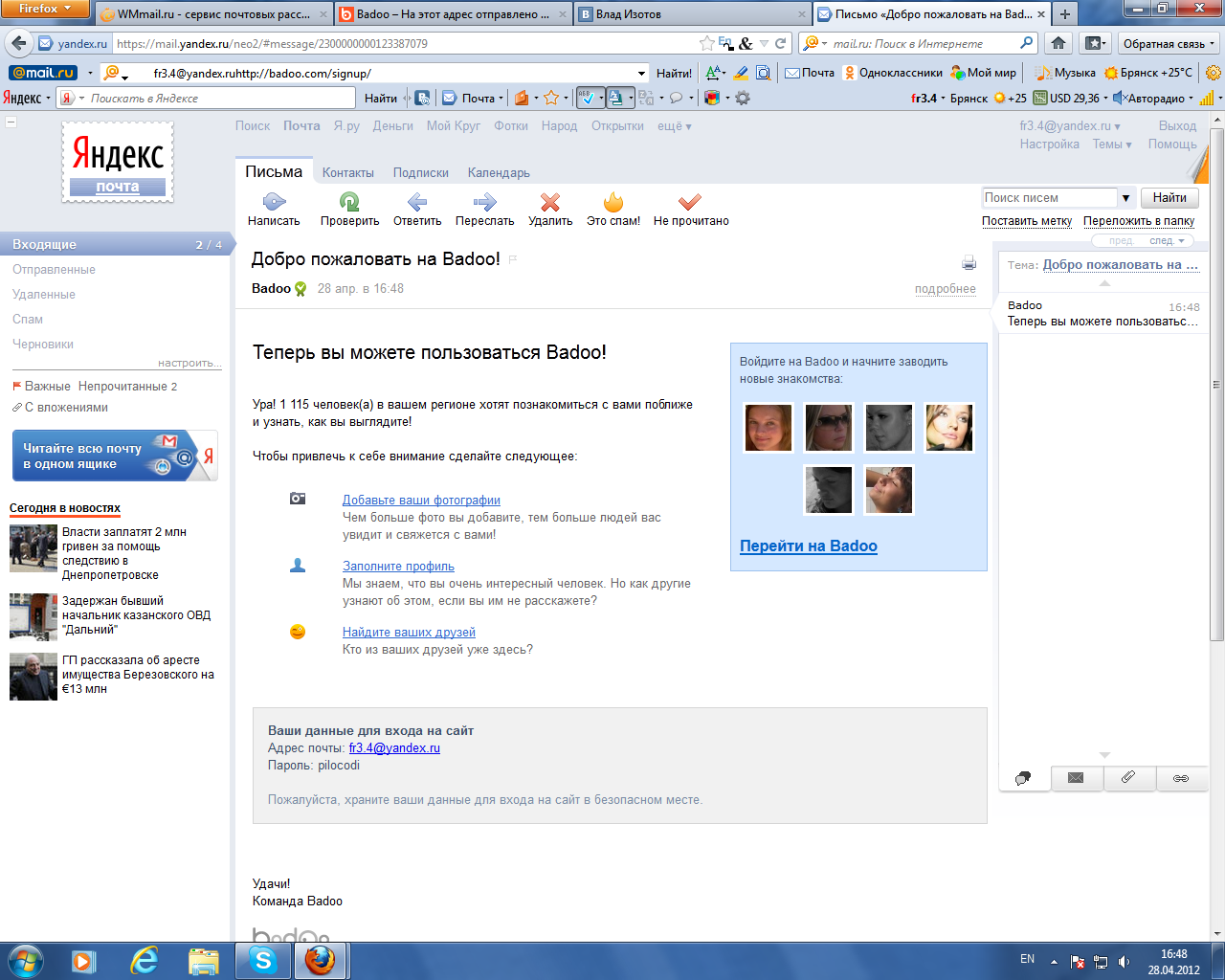Open the Спам folder

click(x=28, y=320)
